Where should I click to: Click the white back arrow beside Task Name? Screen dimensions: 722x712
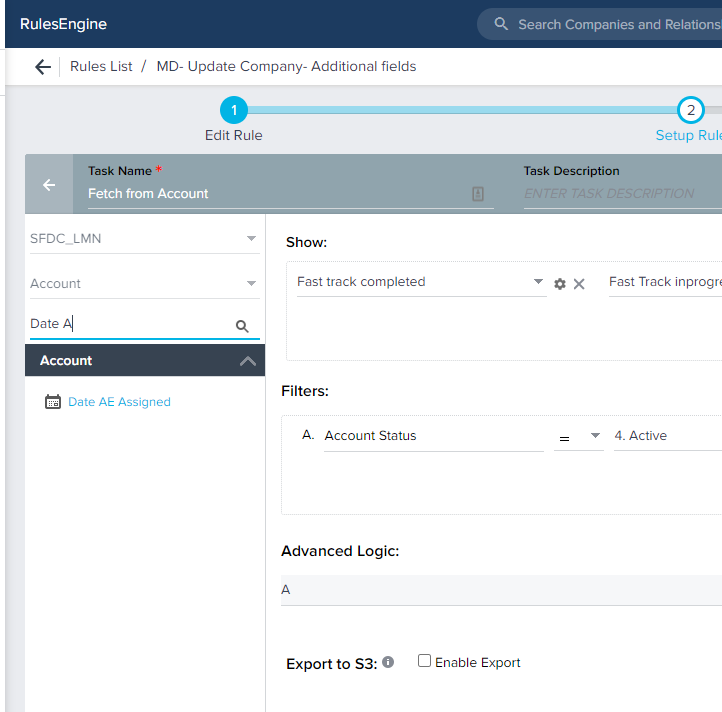pyautogui.click(x=49, y=185)
